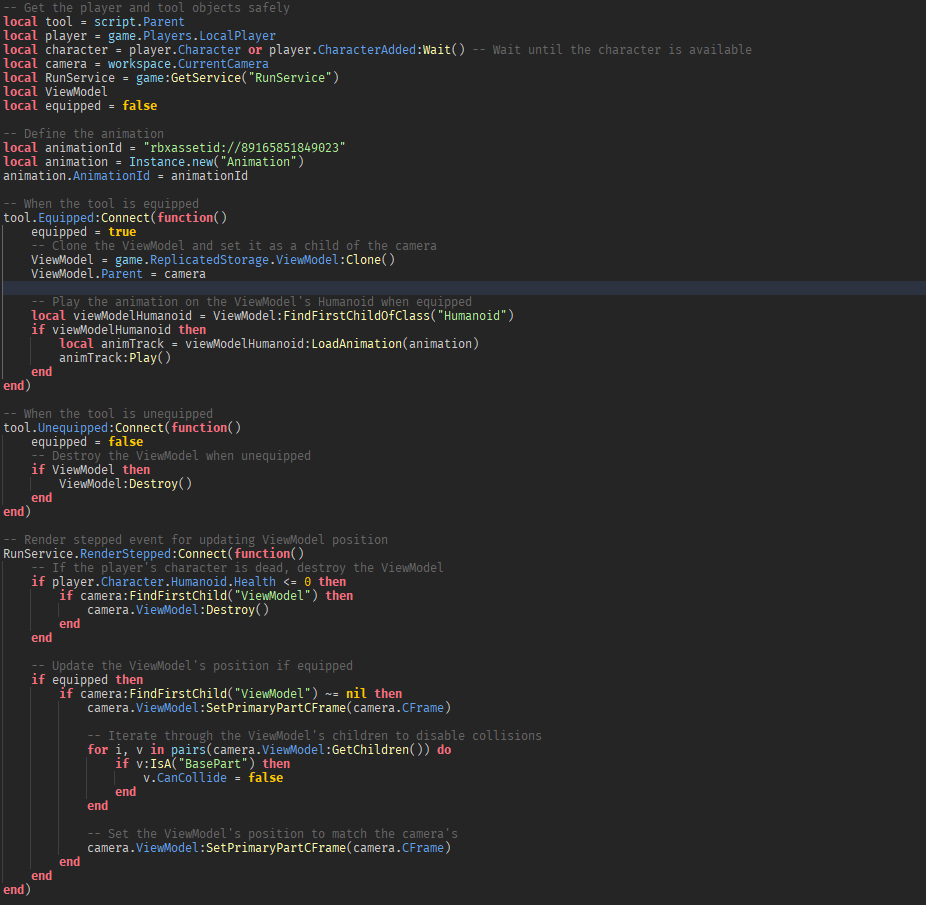Click the comment '-- When the tool is equipped'
Viewport: 926px width, 905px height.
(x=101, y=204)
